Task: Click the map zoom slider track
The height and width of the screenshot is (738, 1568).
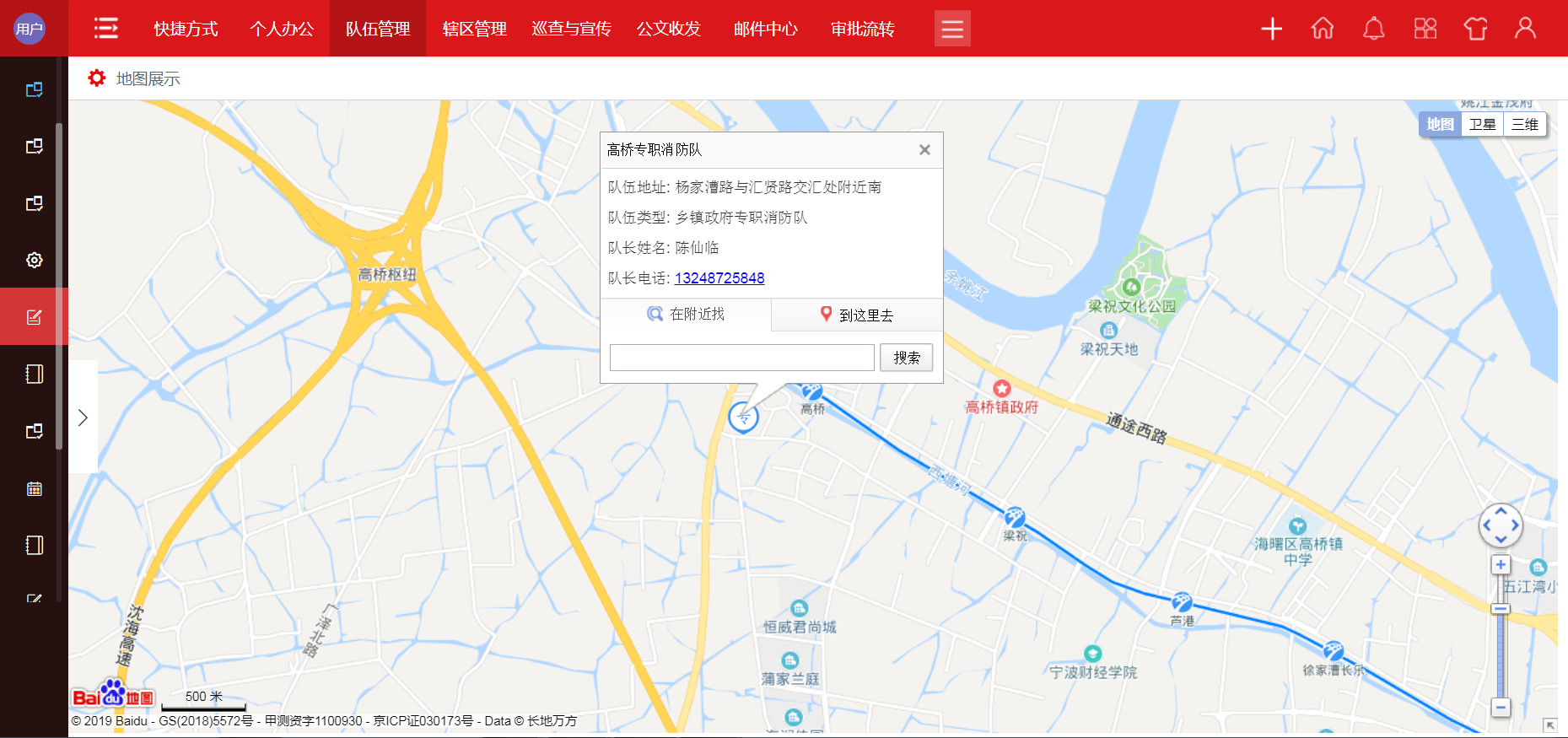Action: (x=1501, y=637)
